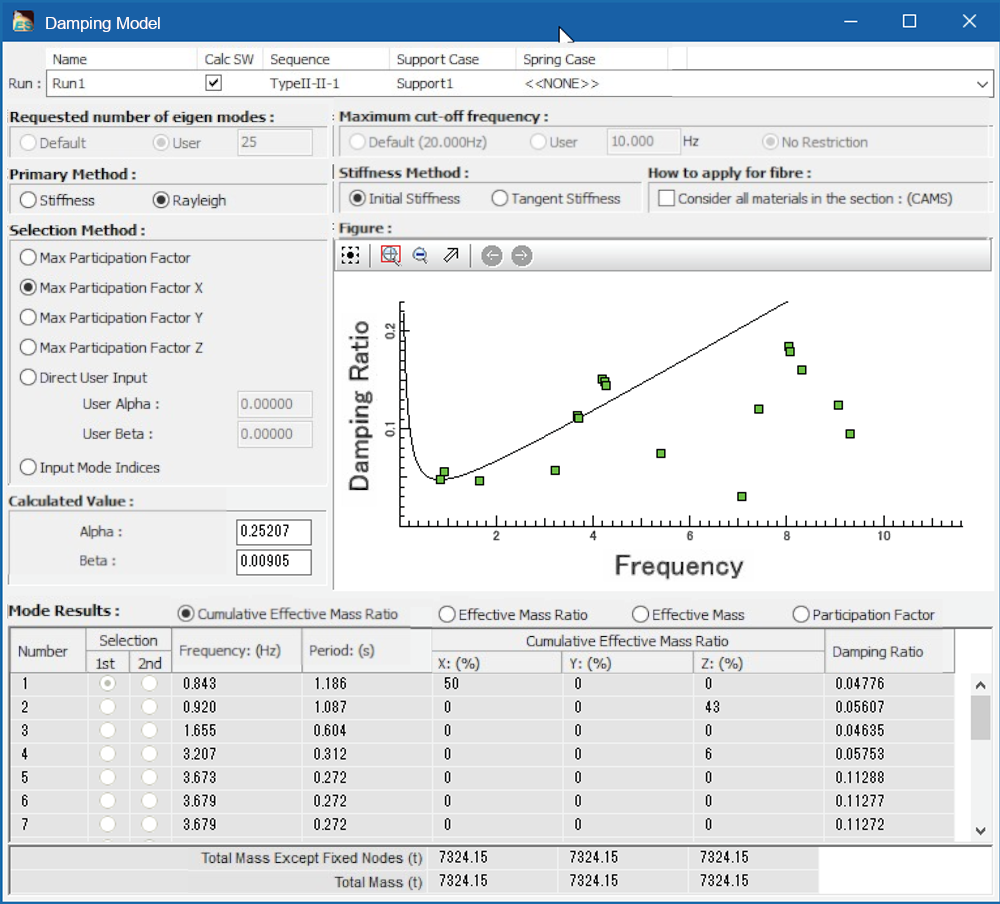Select the diagonal arrow pointer tool

451,256
